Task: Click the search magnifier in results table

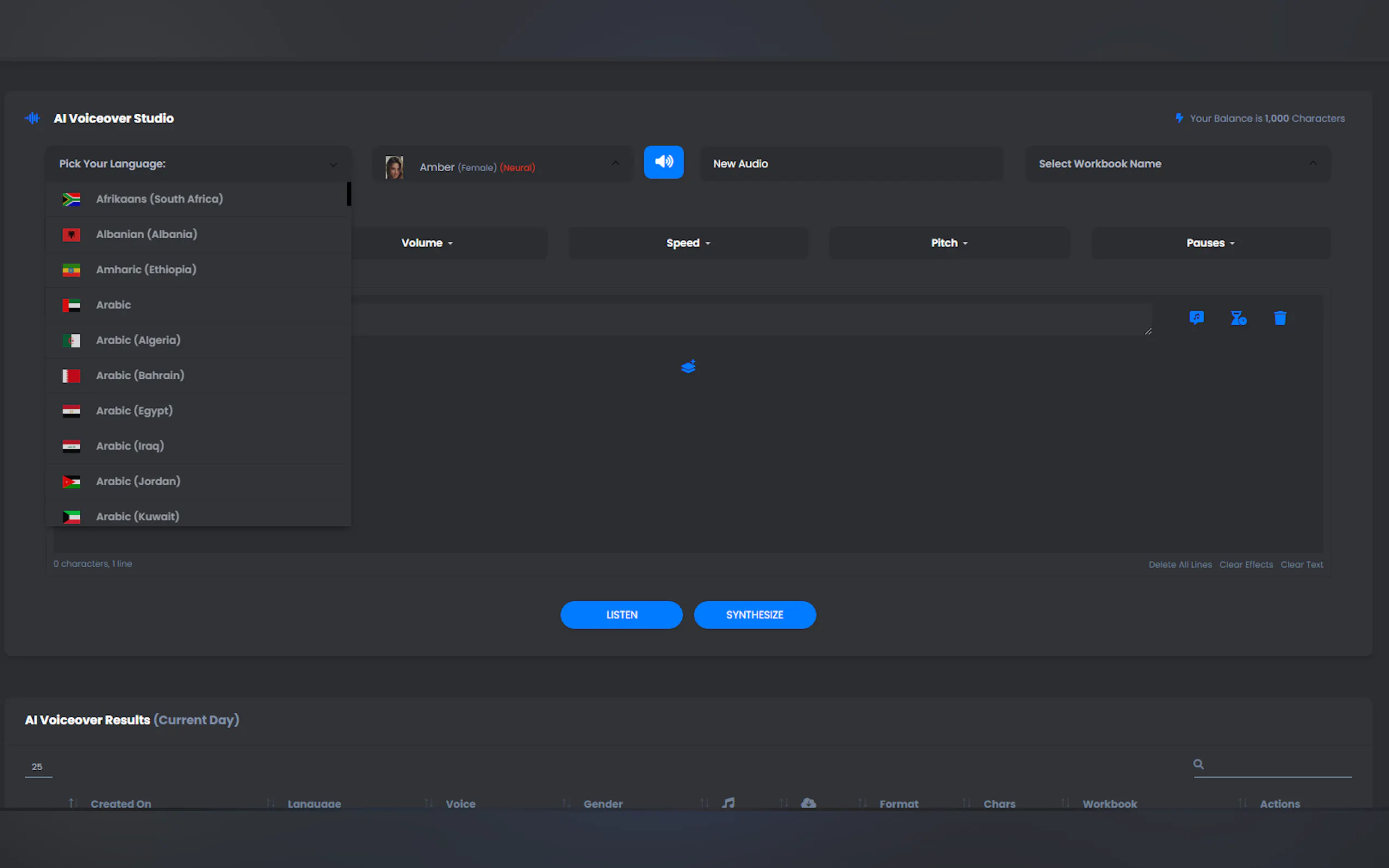Action: tap(1198, 764)
